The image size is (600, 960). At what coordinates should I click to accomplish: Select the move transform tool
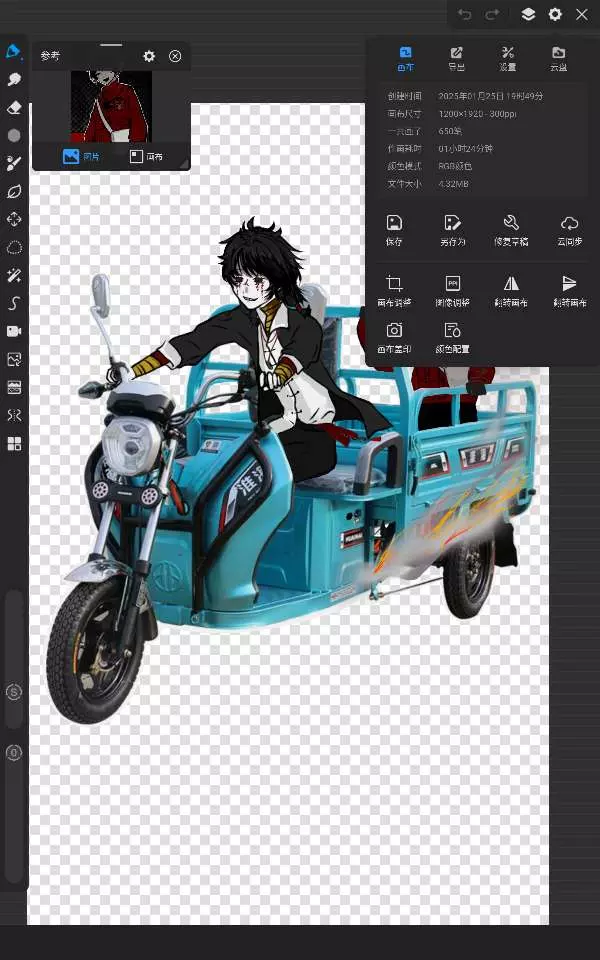13,219
